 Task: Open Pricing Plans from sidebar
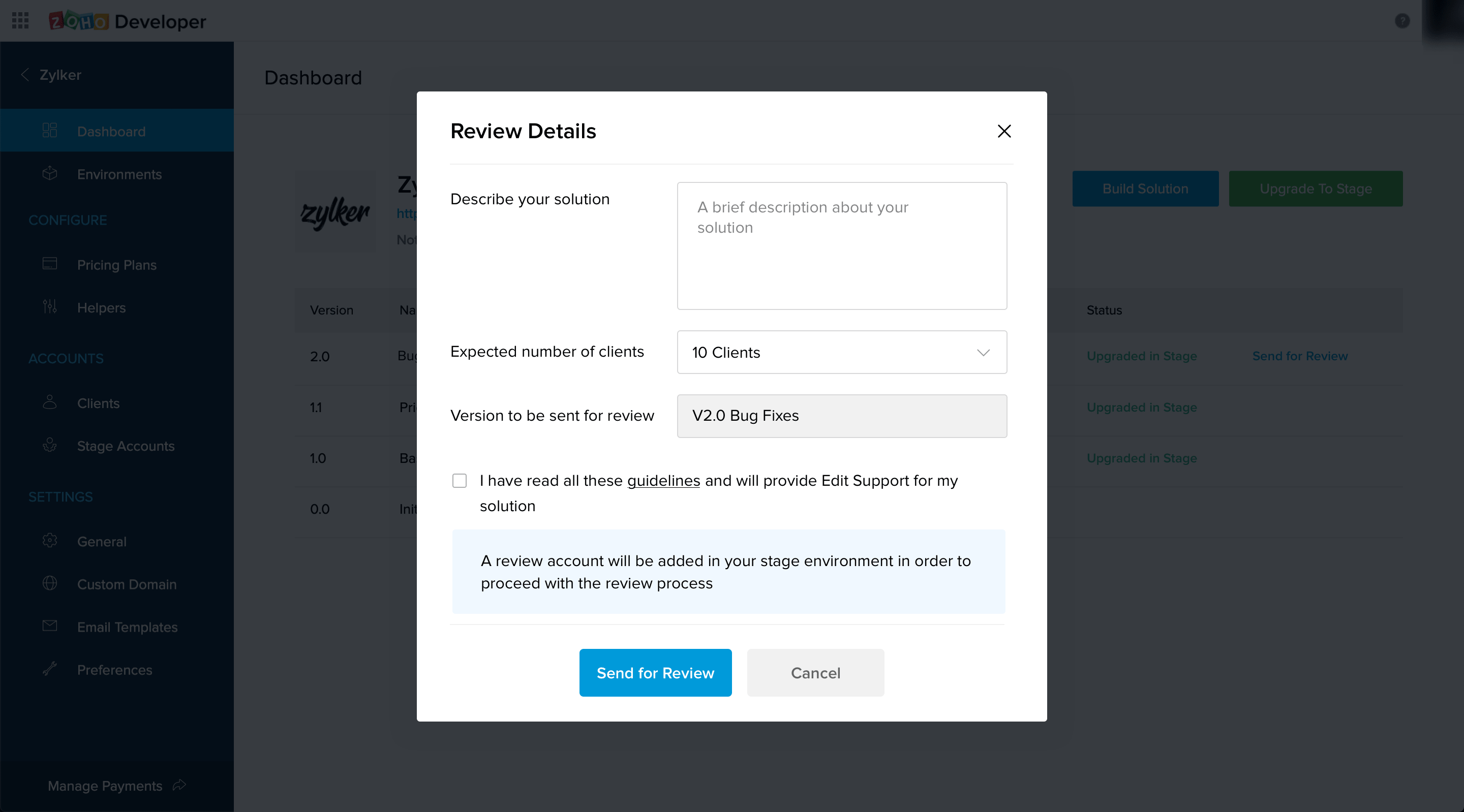tap(116, 265)
